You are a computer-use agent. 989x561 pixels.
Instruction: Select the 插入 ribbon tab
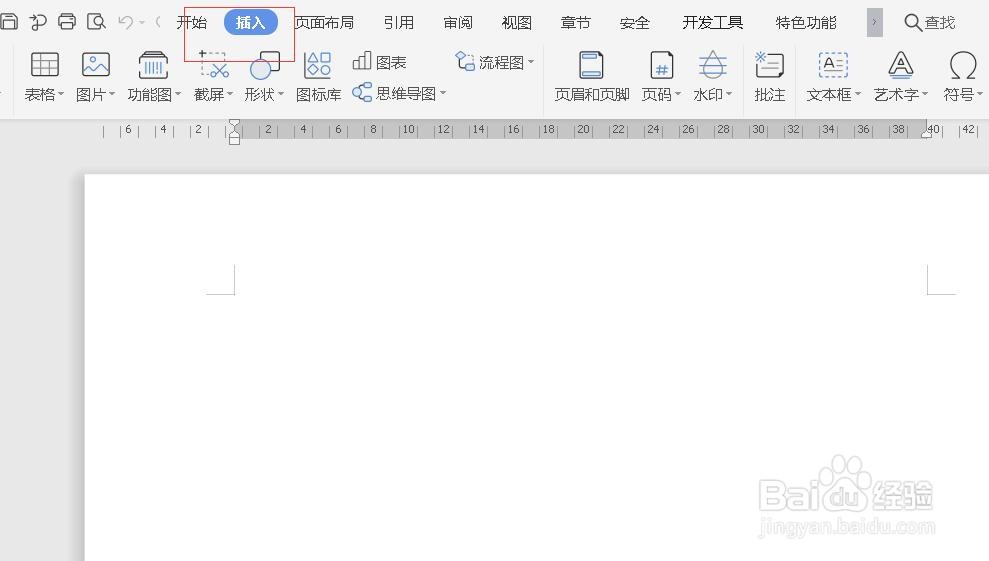tap(251, 23)
